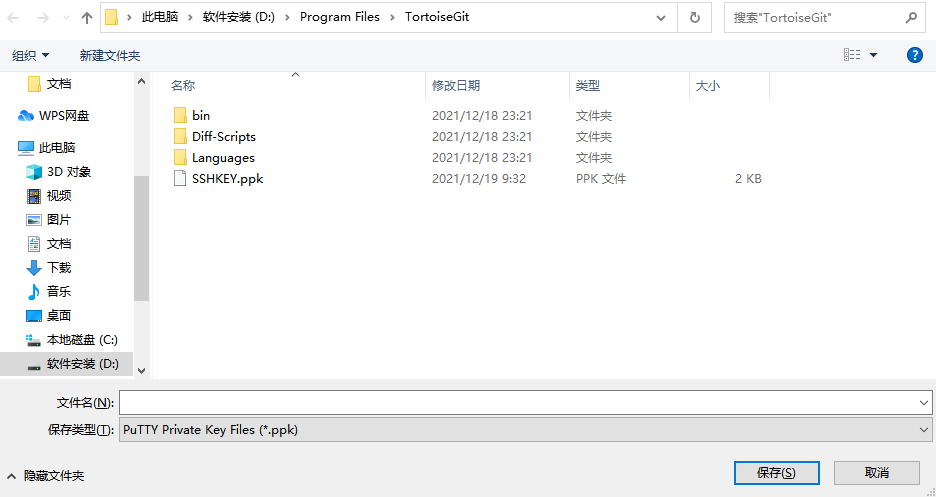Go forward with the right arrow

point(42,18)
